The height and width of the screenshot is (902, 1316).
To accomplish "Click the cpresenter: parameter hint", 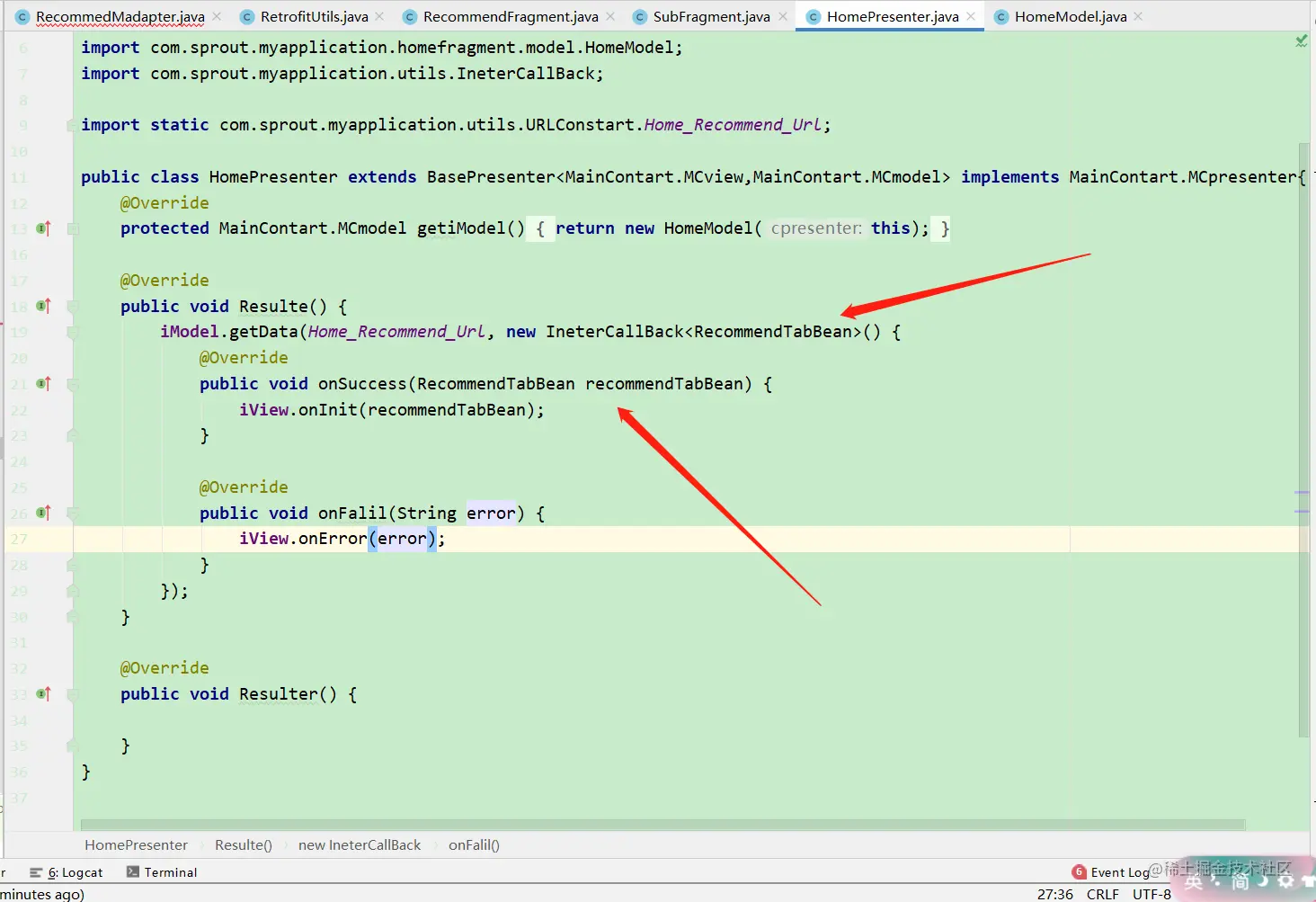I will [x=816, y=228].
